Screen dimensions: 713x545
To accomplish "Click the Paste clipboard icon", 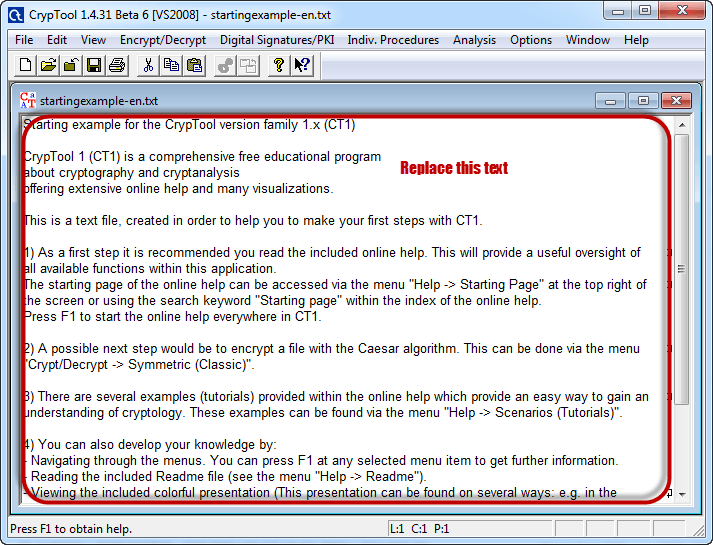I will [194, 66].
